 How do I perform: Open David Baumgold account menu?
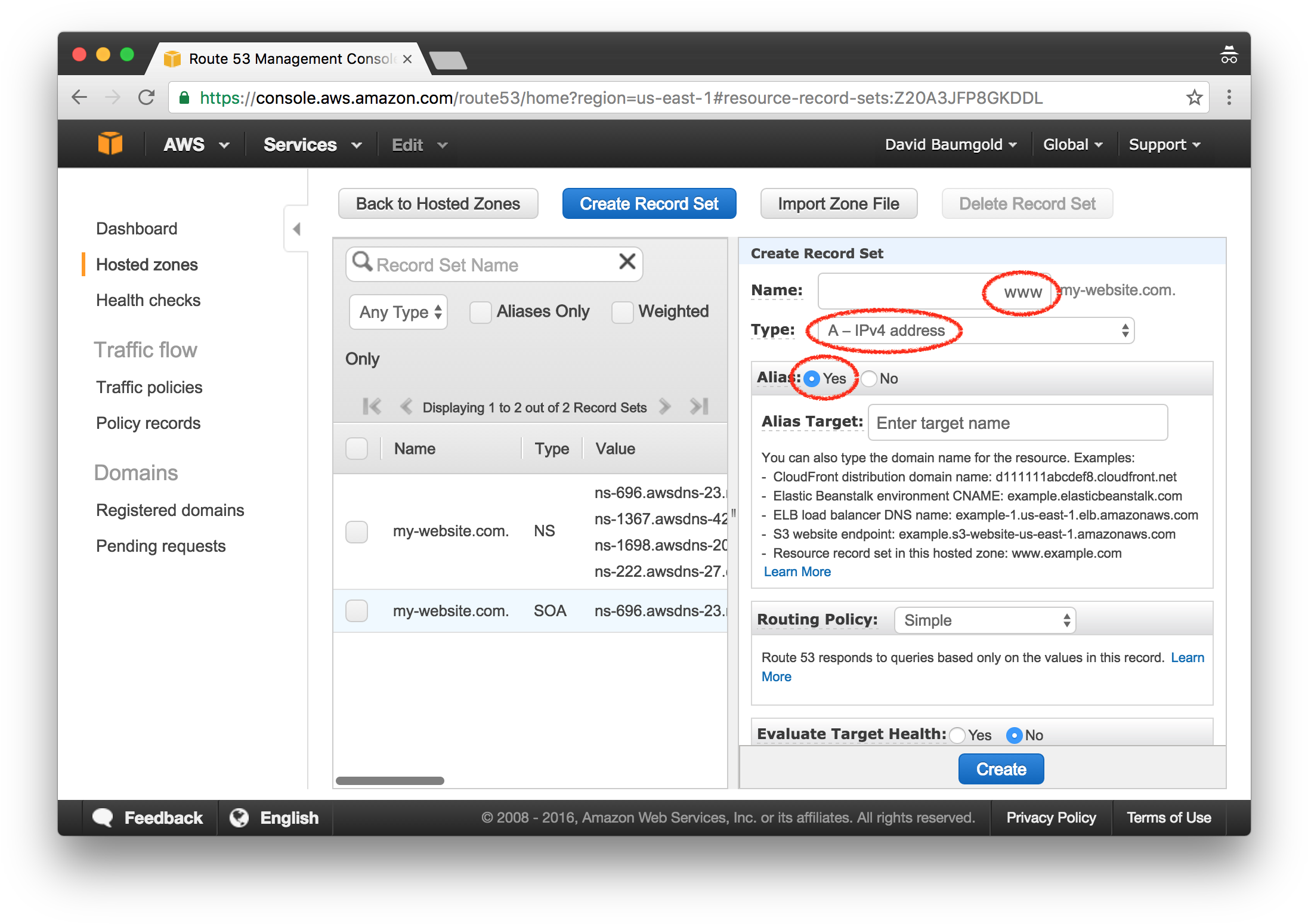[951, 144]
